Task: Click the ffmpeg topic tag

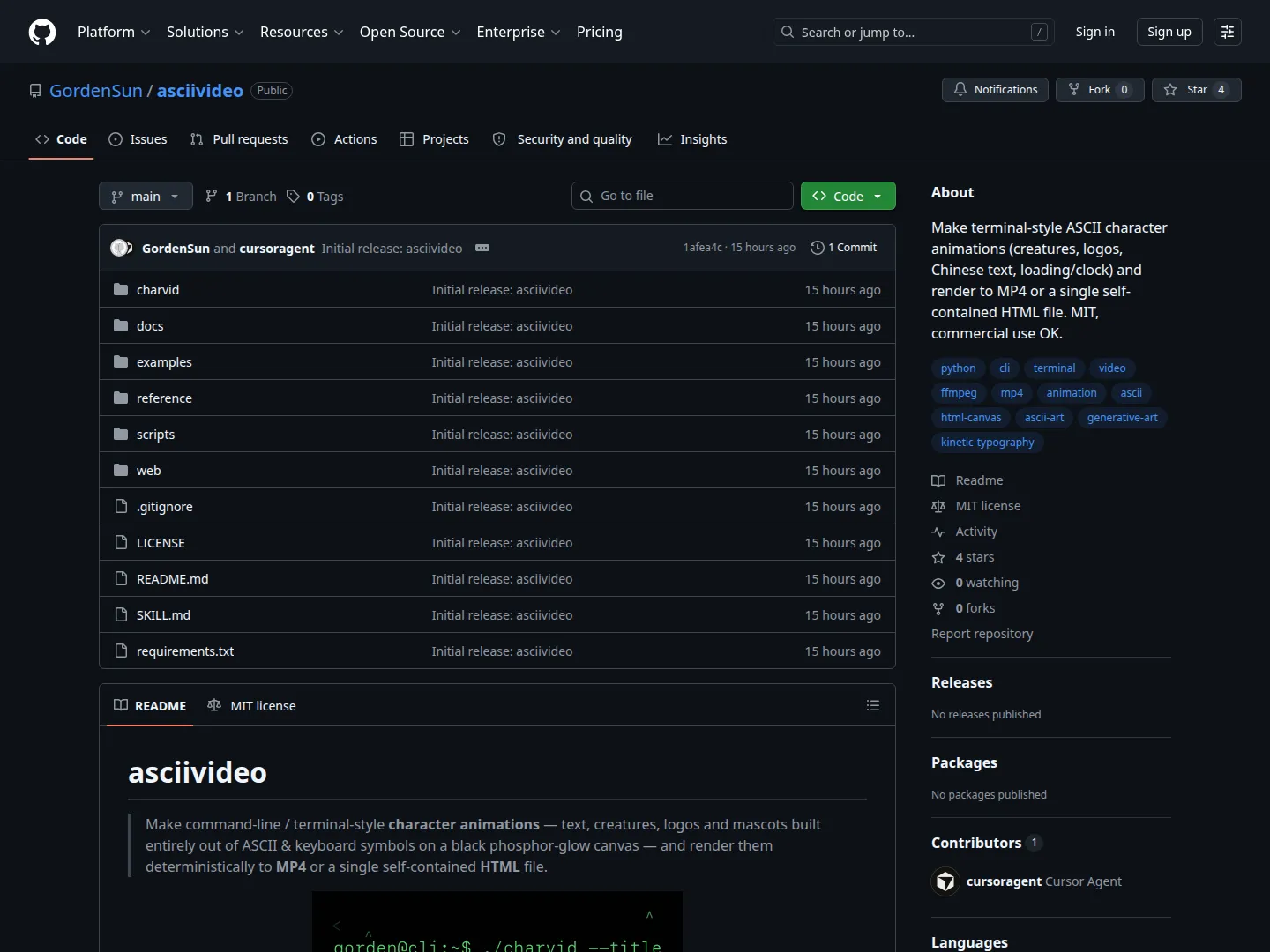Action: point(959,393)
